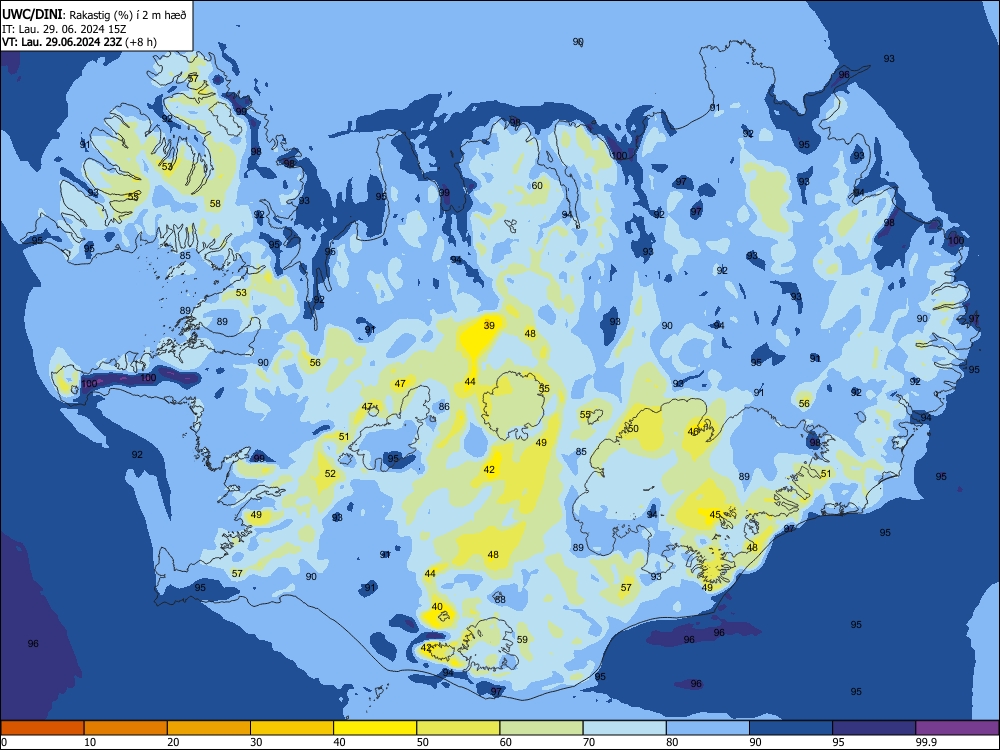Click the '86' humidity value on the map
Screen dimensions: 1000x750
[444, 406]
